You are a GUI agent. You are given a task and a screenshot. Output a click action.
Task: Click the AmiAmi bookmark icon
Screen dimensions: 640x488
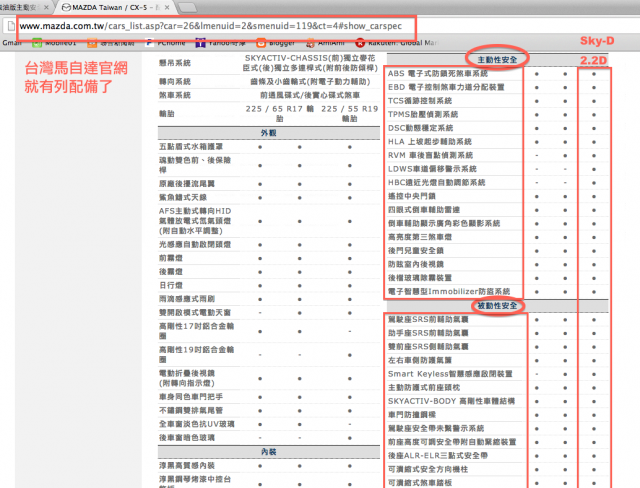(310, 43)
